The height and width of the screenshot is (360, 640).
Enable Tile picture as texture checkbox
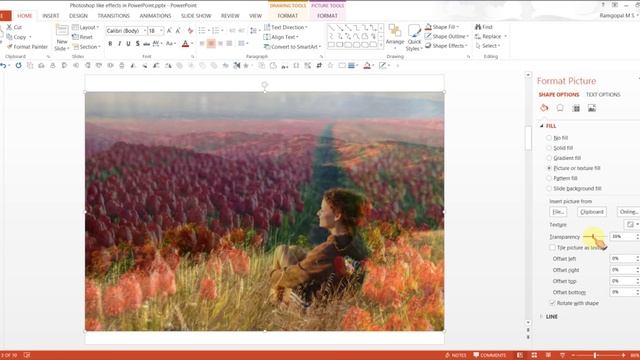[552, 248]
